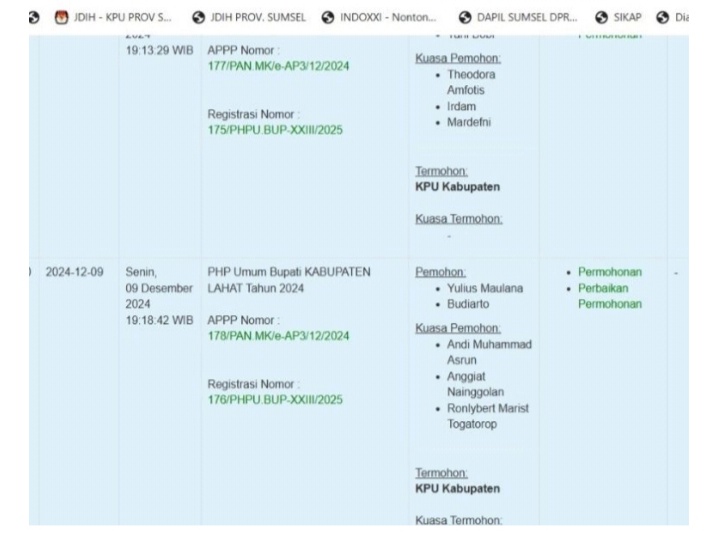The image size is (718, 537).
Task: Open the Perbaikan Permohonan document link
Action: coord(609,296)
